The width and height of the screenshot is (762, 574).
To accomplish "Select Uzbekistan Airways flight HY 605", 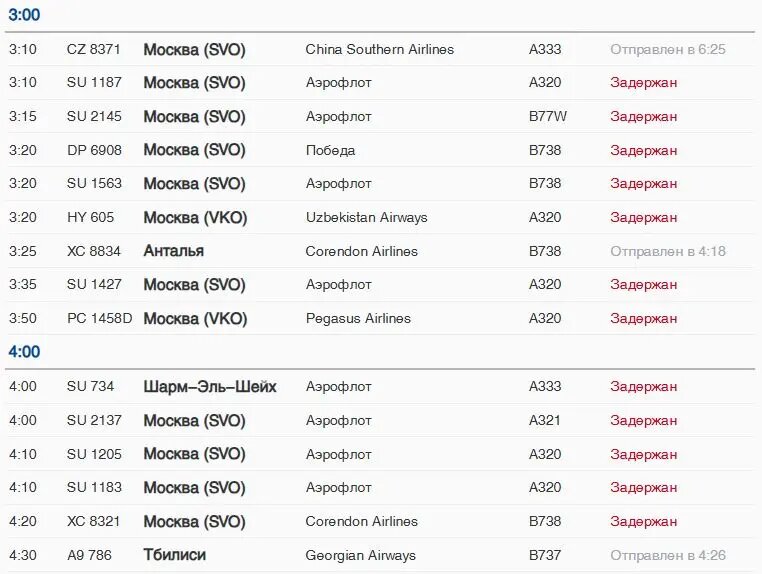I will [x=91, y=217].
